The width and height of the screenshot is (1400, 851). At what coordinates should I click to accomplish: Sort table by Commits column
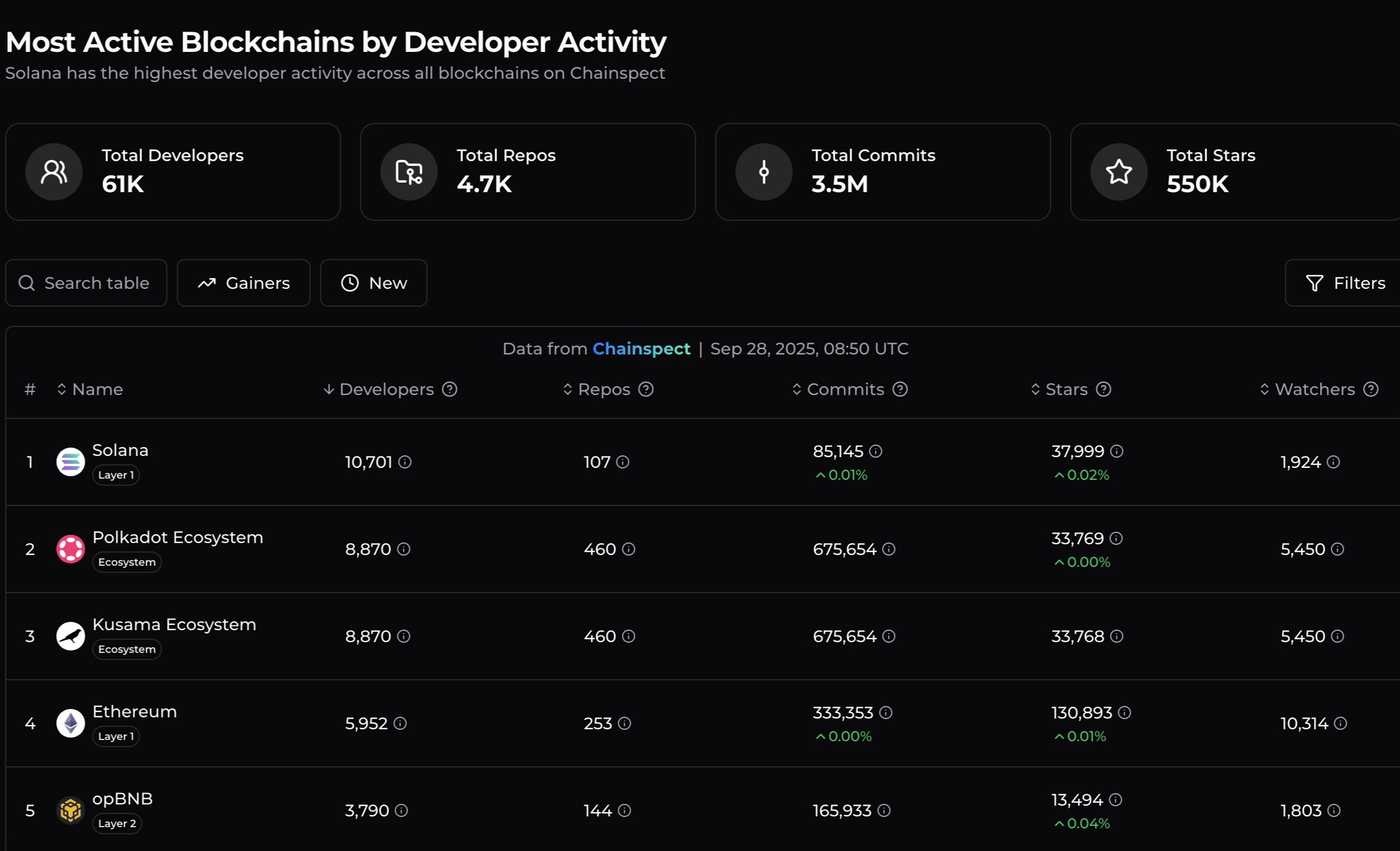coord(844,390)
